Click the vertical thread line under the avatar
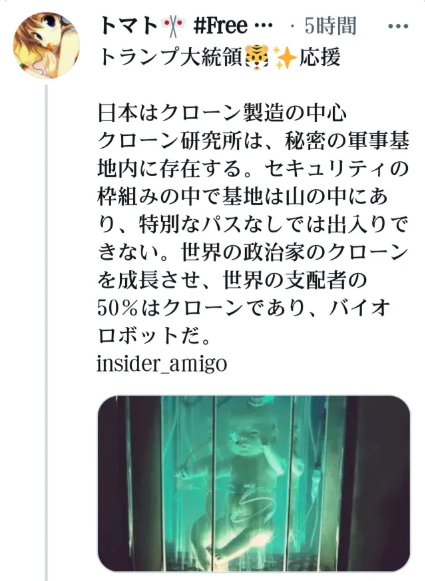Screen dimensions: 425x581 (46, 332)
